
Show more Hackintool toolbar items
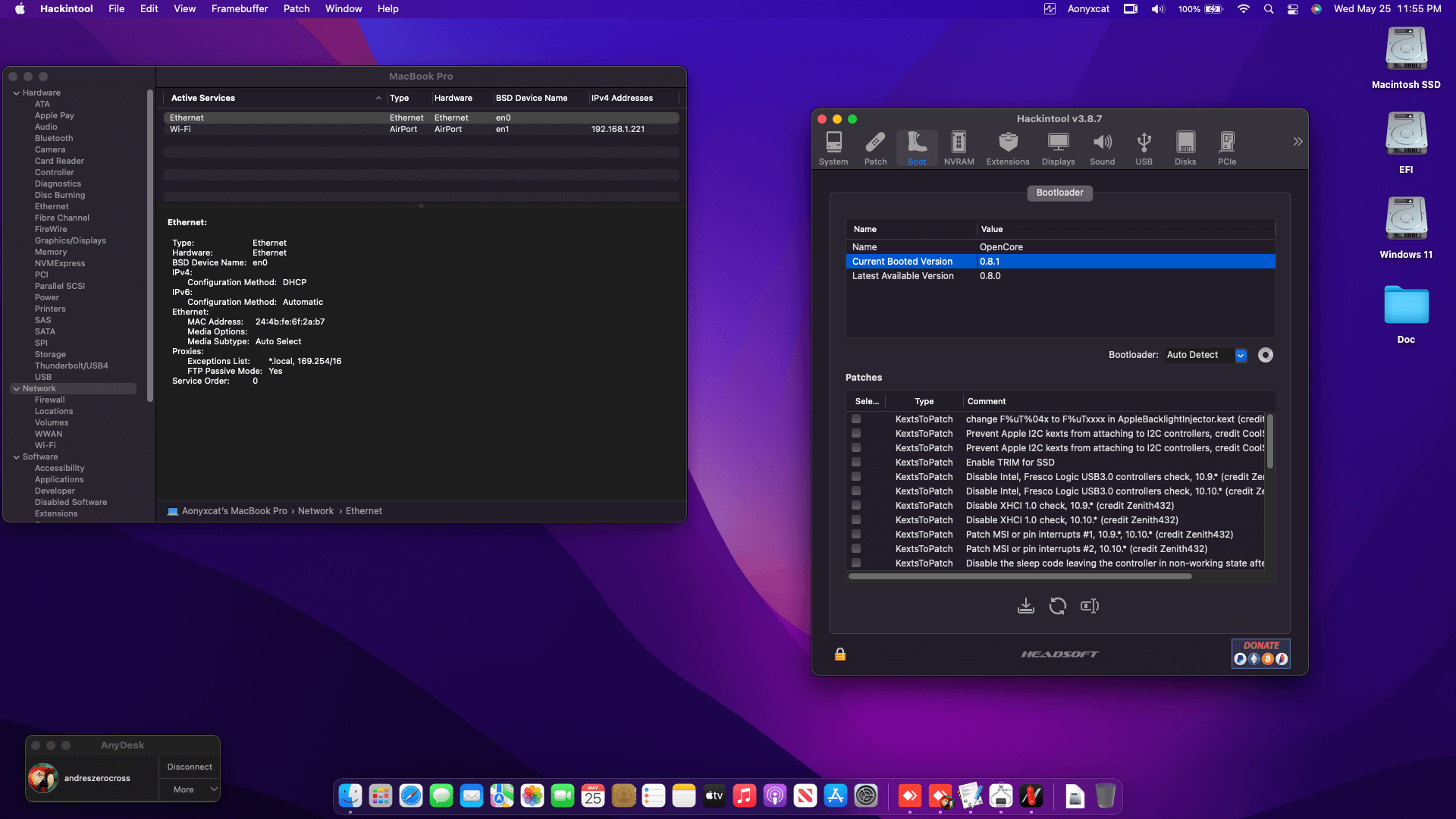1298,142
